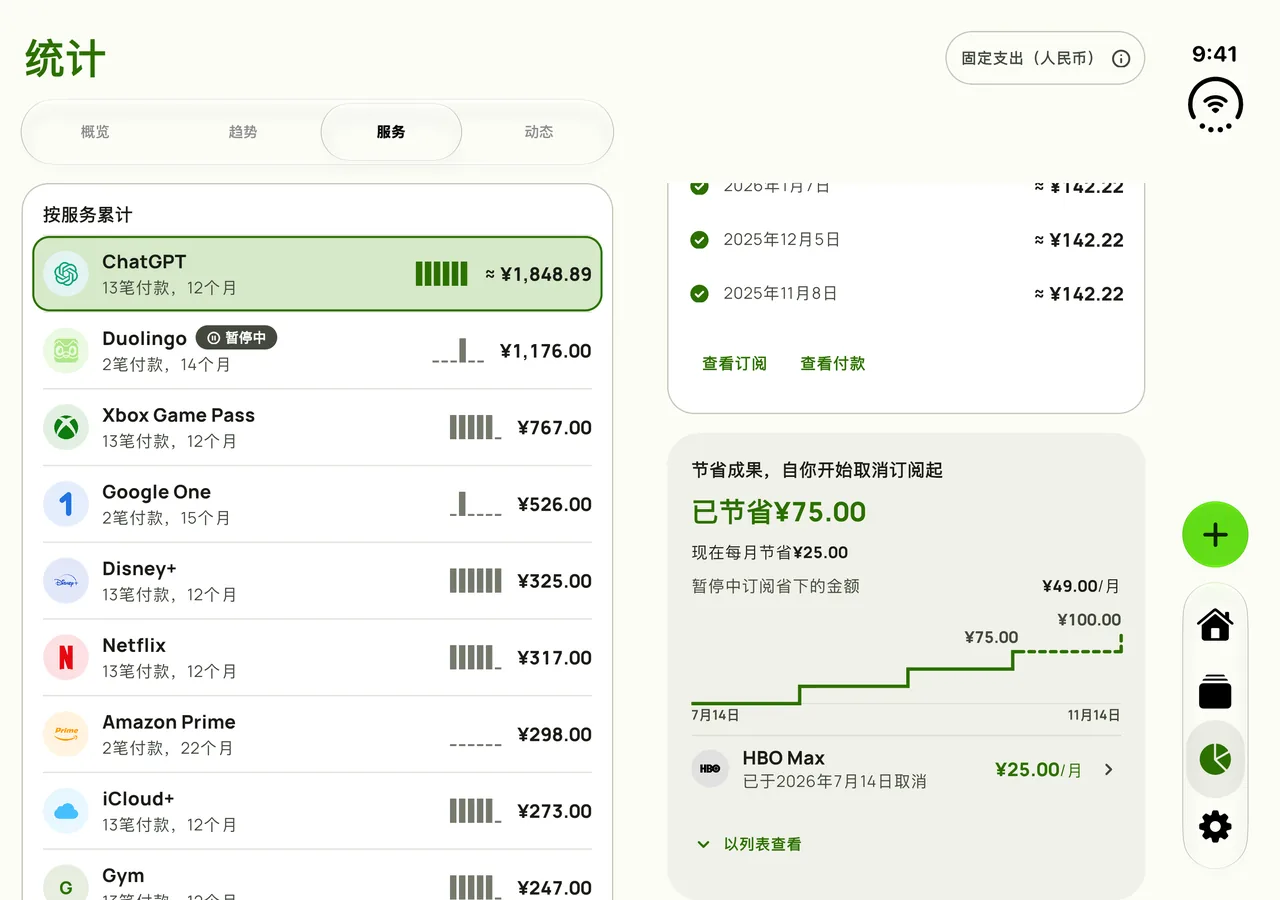Screen dimensions: 1280x900
Task: Click the check mark for 2025年11月8日
Action: coord(700,294)
